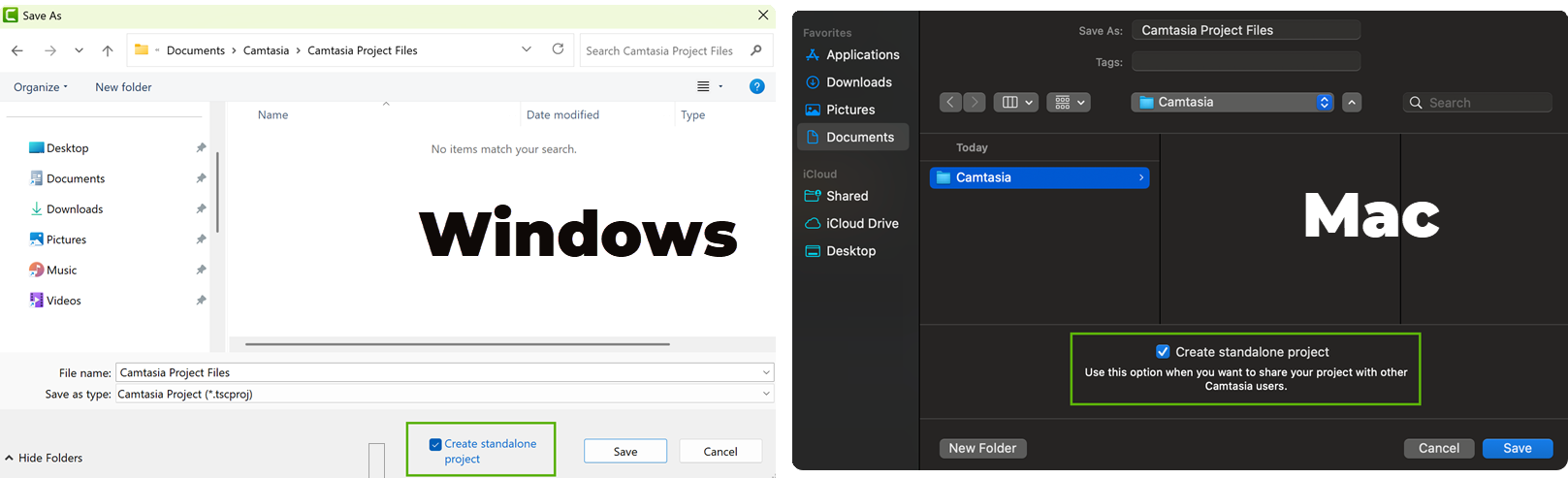Open Applications in Mac Favorites sidebar
The width and height of the screenshot is (1568, 478).
coord(852,55)
